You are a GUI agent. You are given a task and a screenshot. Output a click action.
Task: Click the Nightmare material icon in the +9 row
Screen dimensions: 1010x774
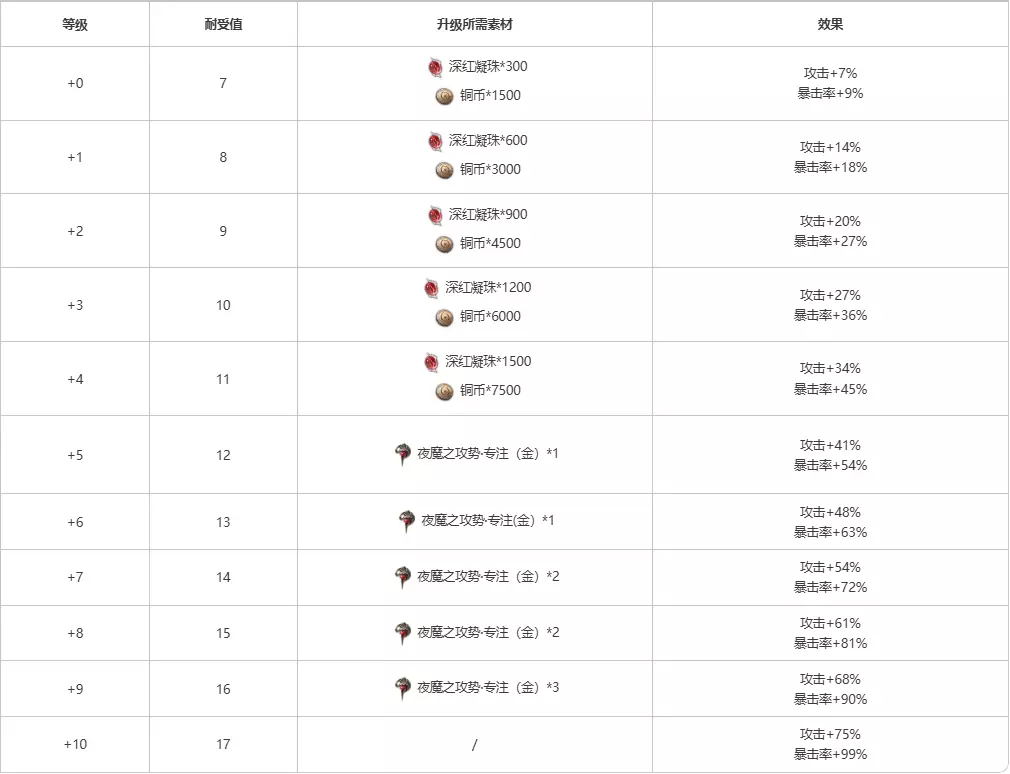click(x=403, y=688)
